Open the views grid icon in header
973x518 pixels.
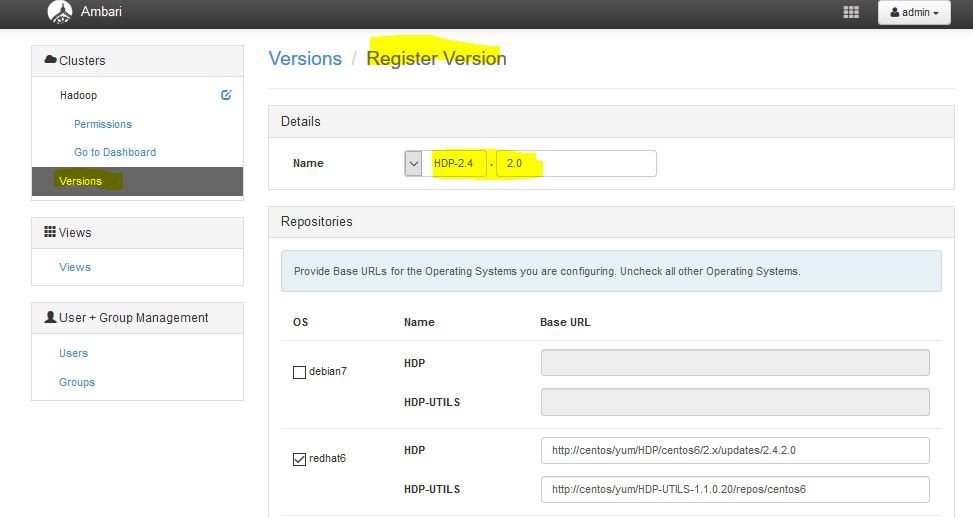[851, 12]
